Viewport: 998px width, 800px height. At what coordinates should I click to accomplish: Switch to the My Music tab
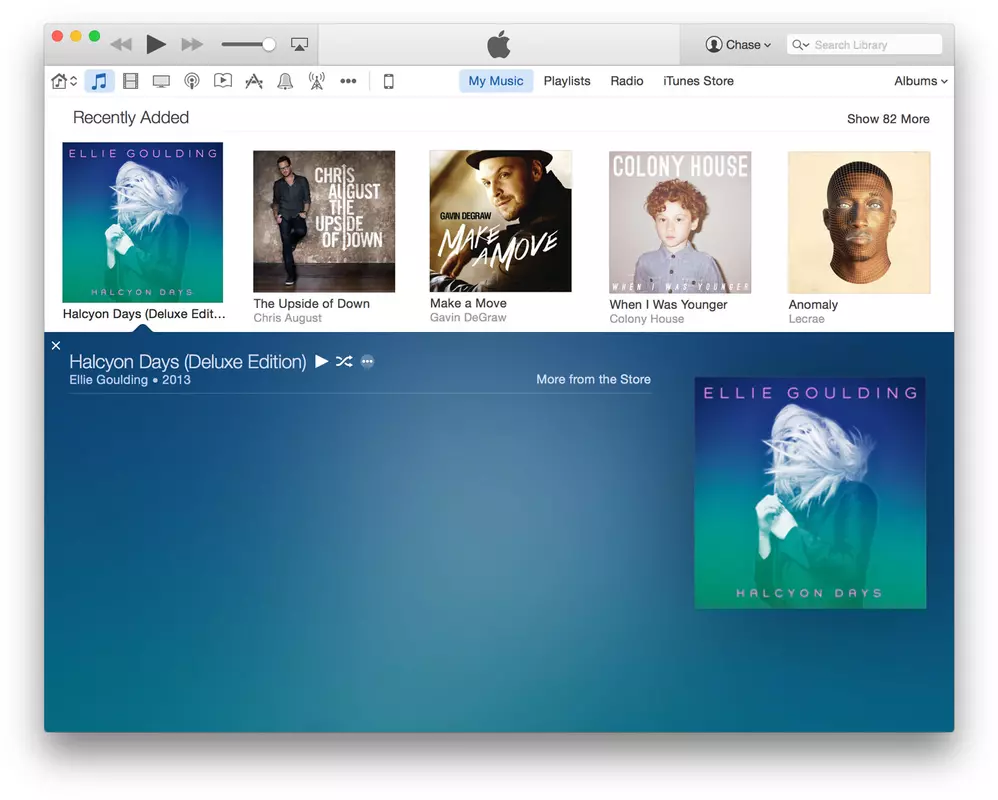496,81
